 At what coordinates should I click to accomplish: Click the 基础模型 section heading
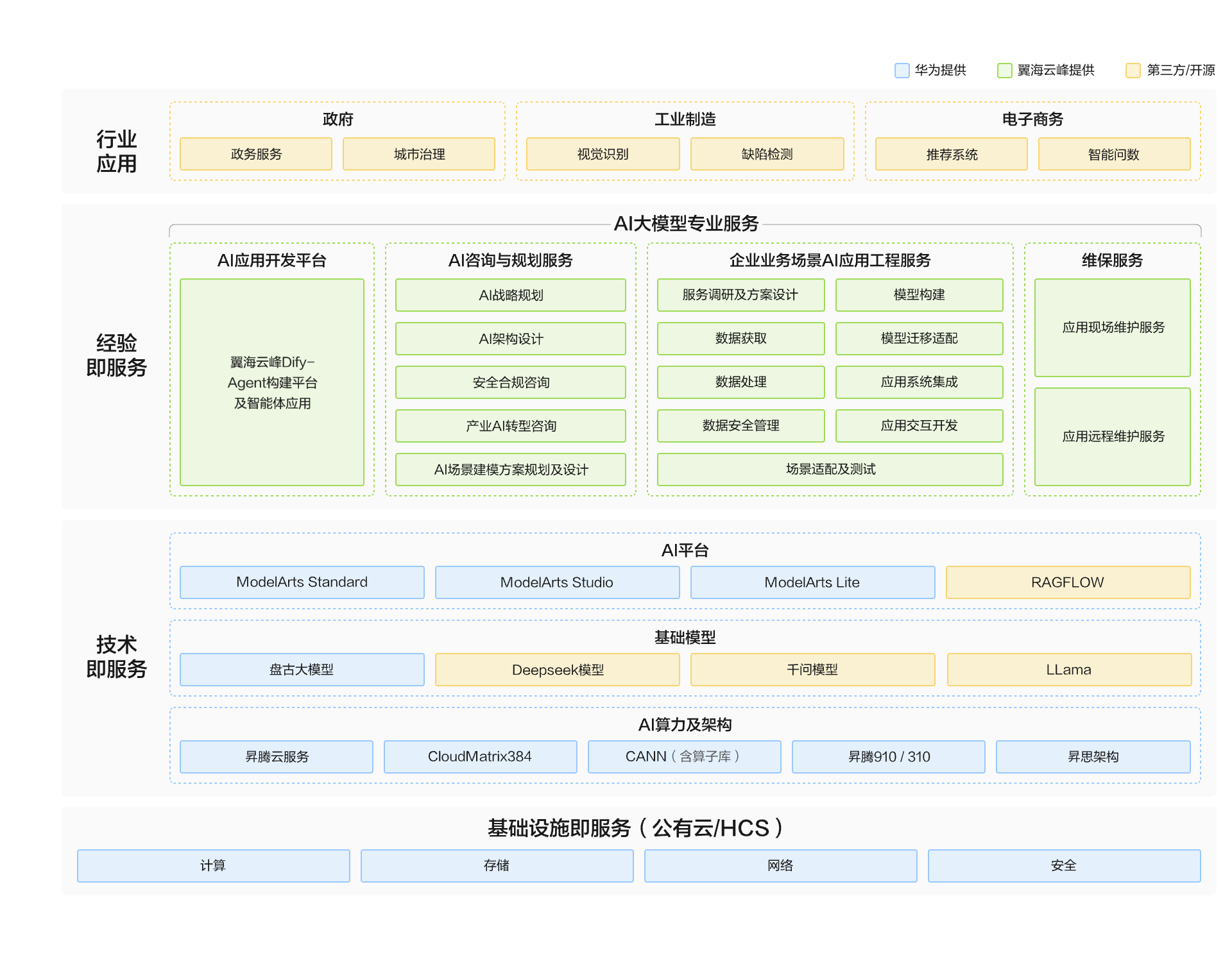click(685, 638)
